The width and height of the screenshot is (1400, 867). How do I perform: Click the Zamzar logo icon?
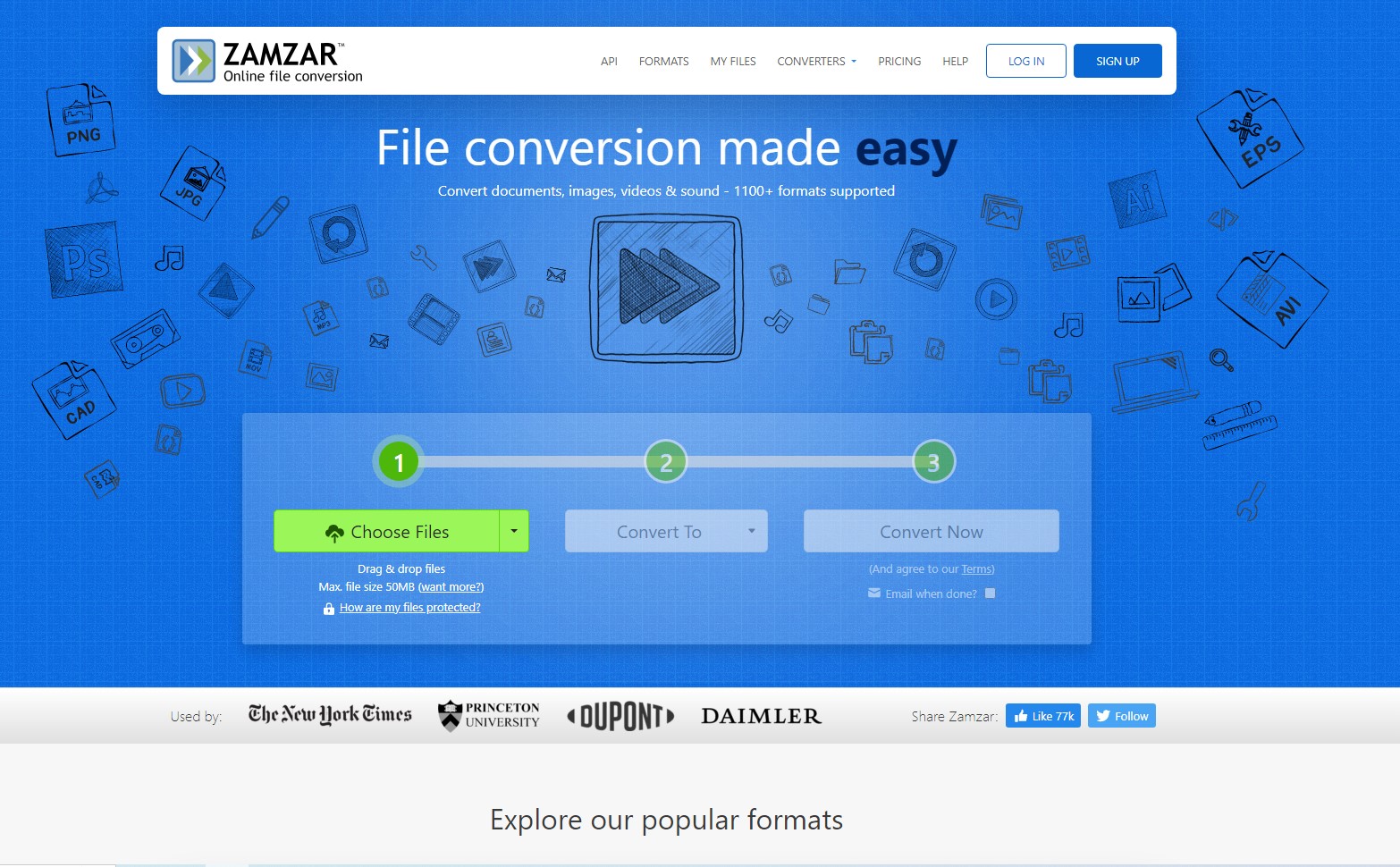[193, 61]
